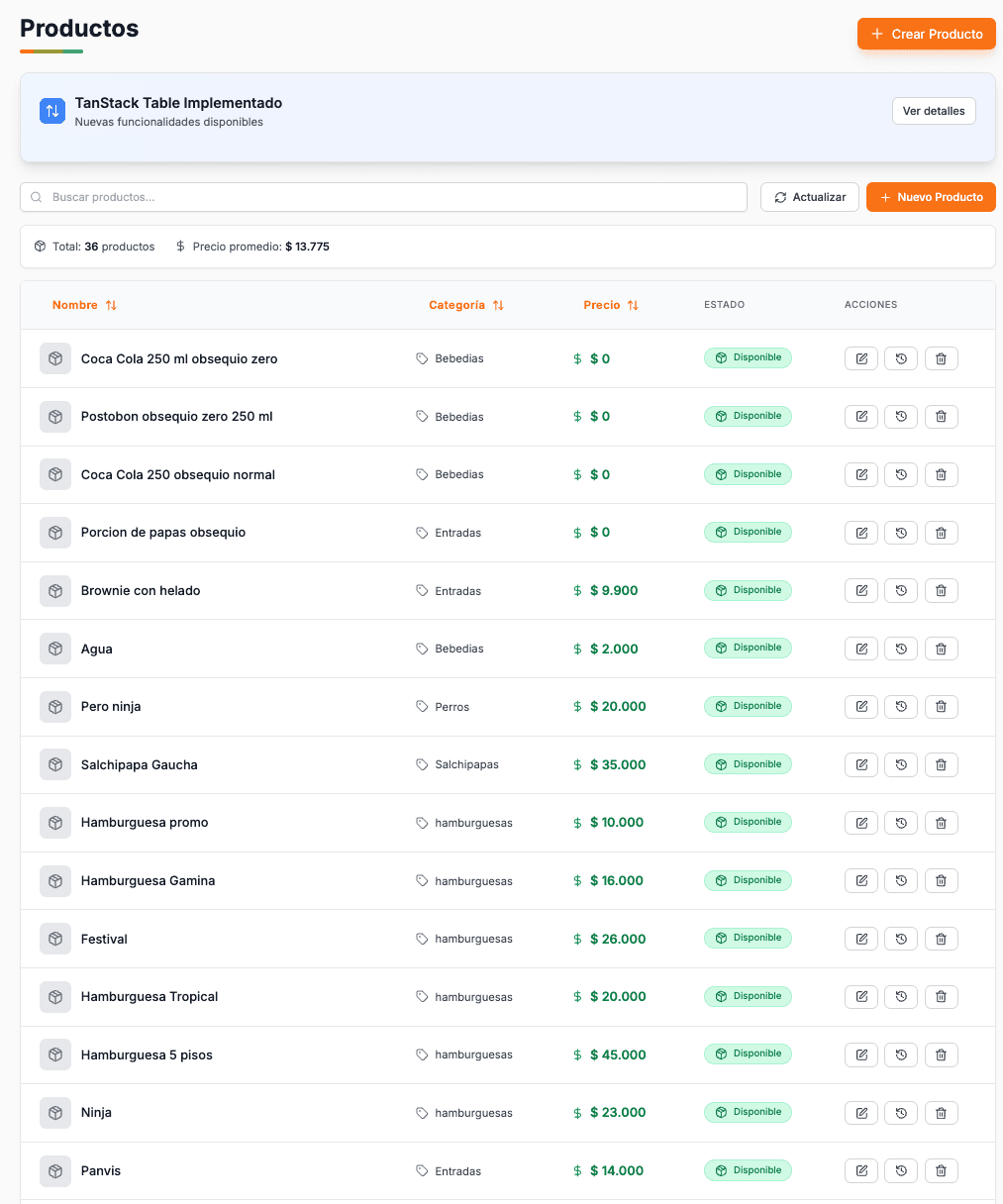Sort the table by Nombre

pyautogui.click(x=85, y=305)
